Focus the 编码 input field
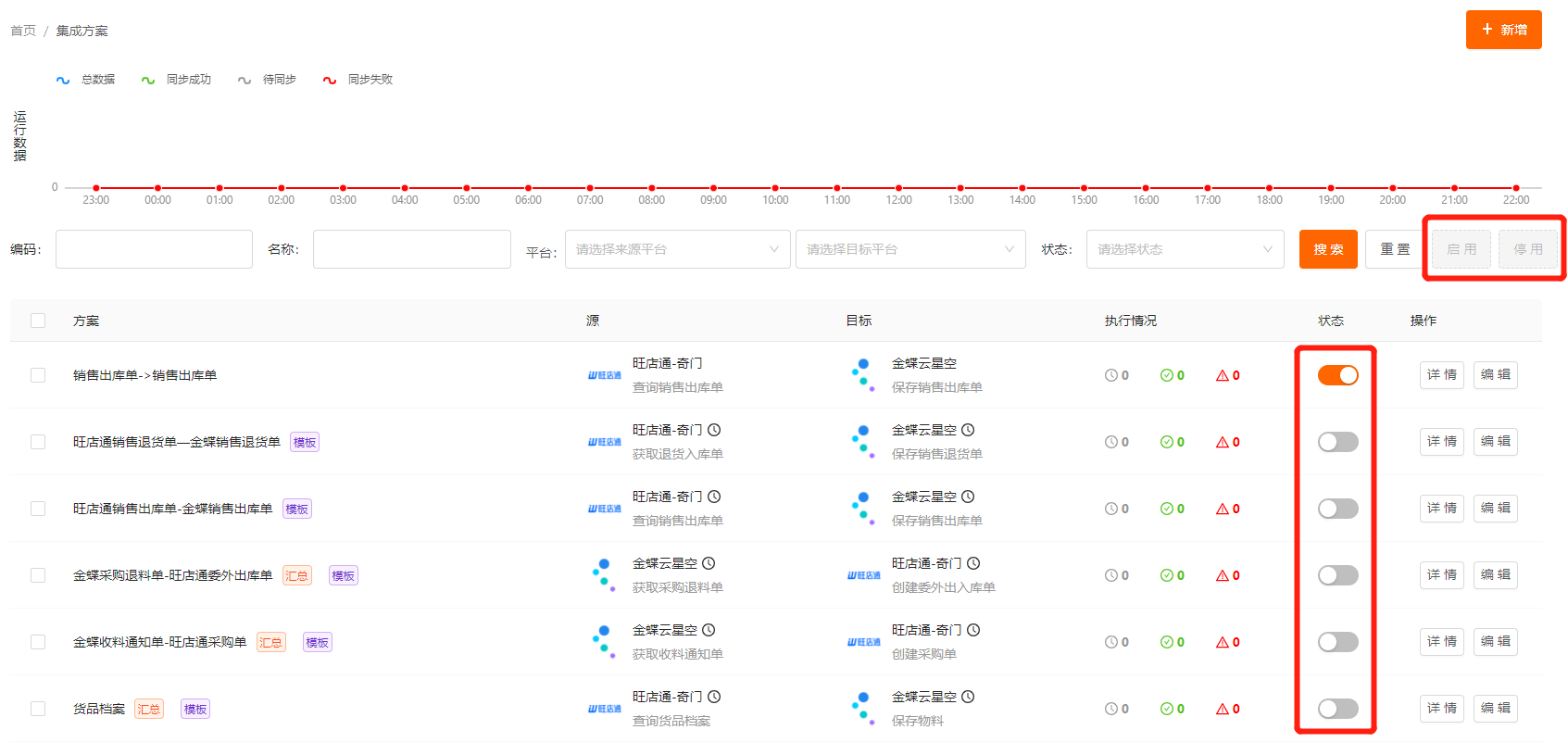The height and width of the screenshot is (755, 1568). coord(154,249)
